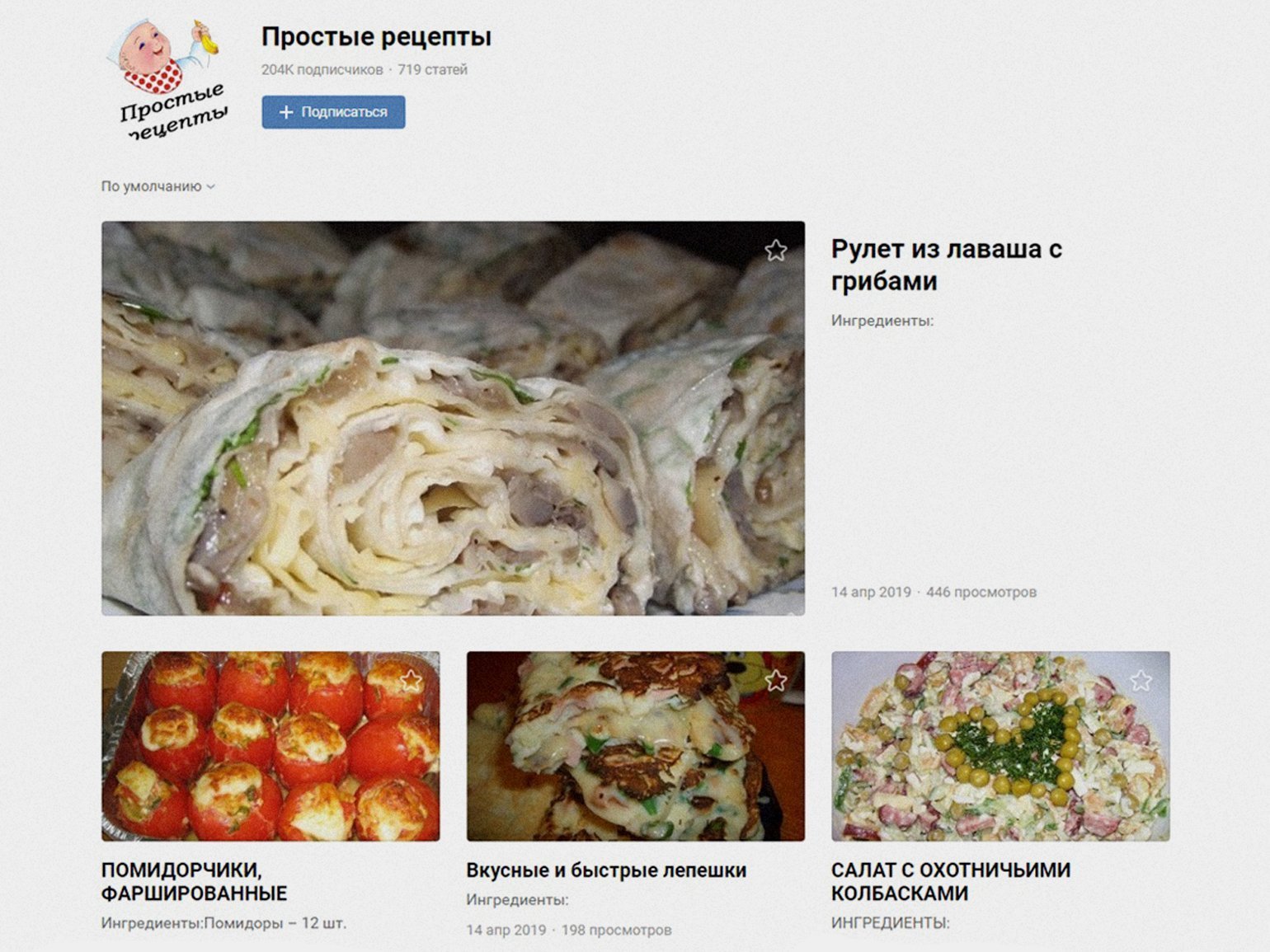Click the 14 апр 2019 446 просмотров line
This screenshot has height=952, width=1270.
point(934,592)
